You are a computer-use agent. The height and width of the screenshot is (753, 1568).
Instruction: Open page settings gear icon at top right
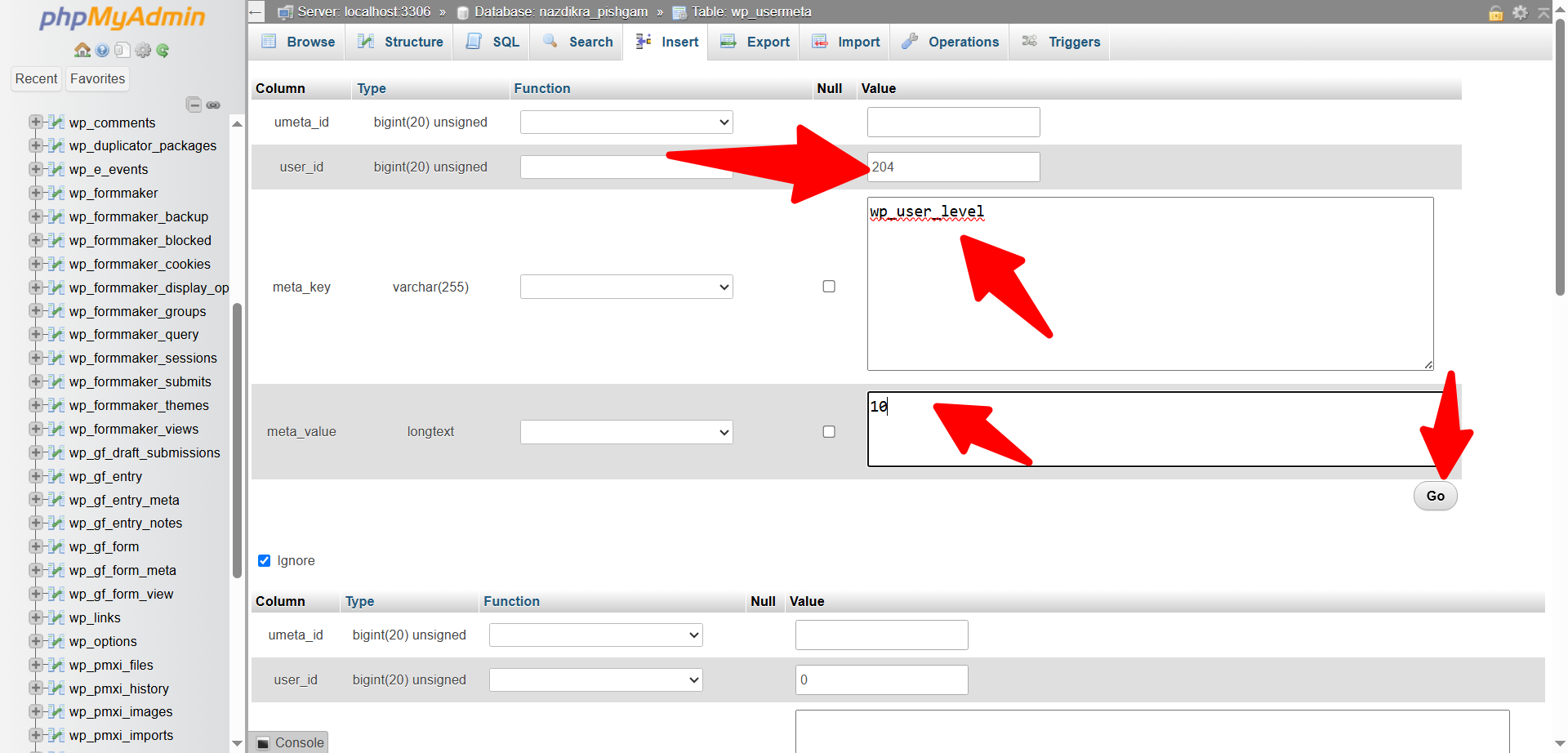click(x=1520, y=13)
